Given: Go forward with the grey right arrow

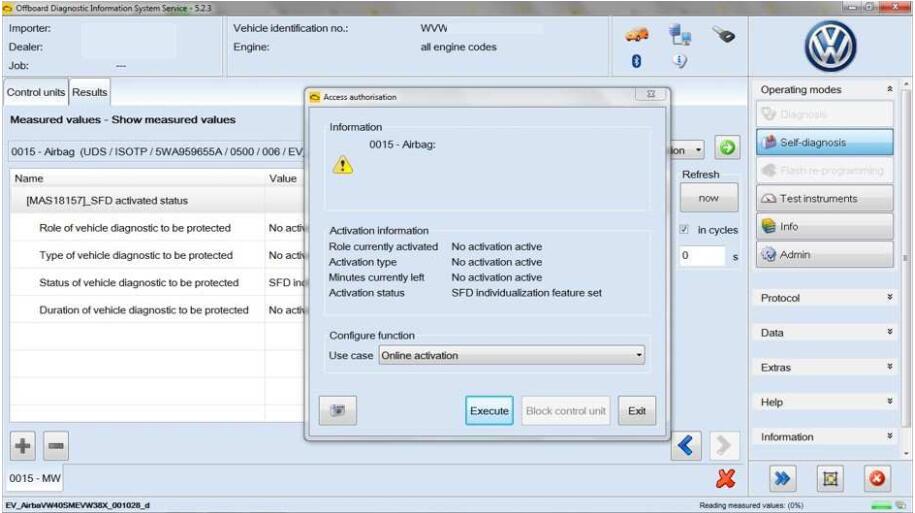Looking at the screenshot, I should coord(724,446).
